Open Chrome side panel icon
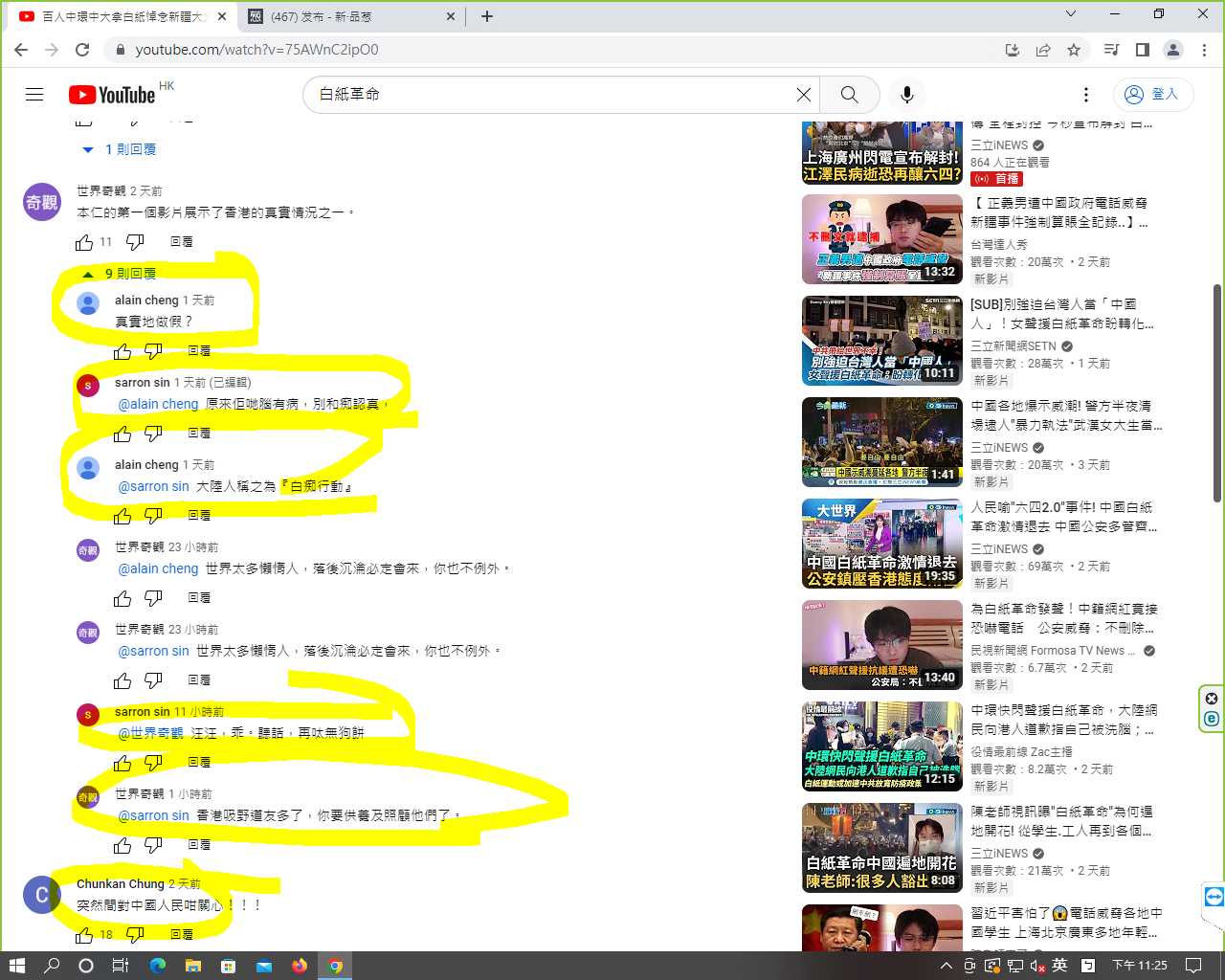1225x980 pixels. click(1142, 50)
